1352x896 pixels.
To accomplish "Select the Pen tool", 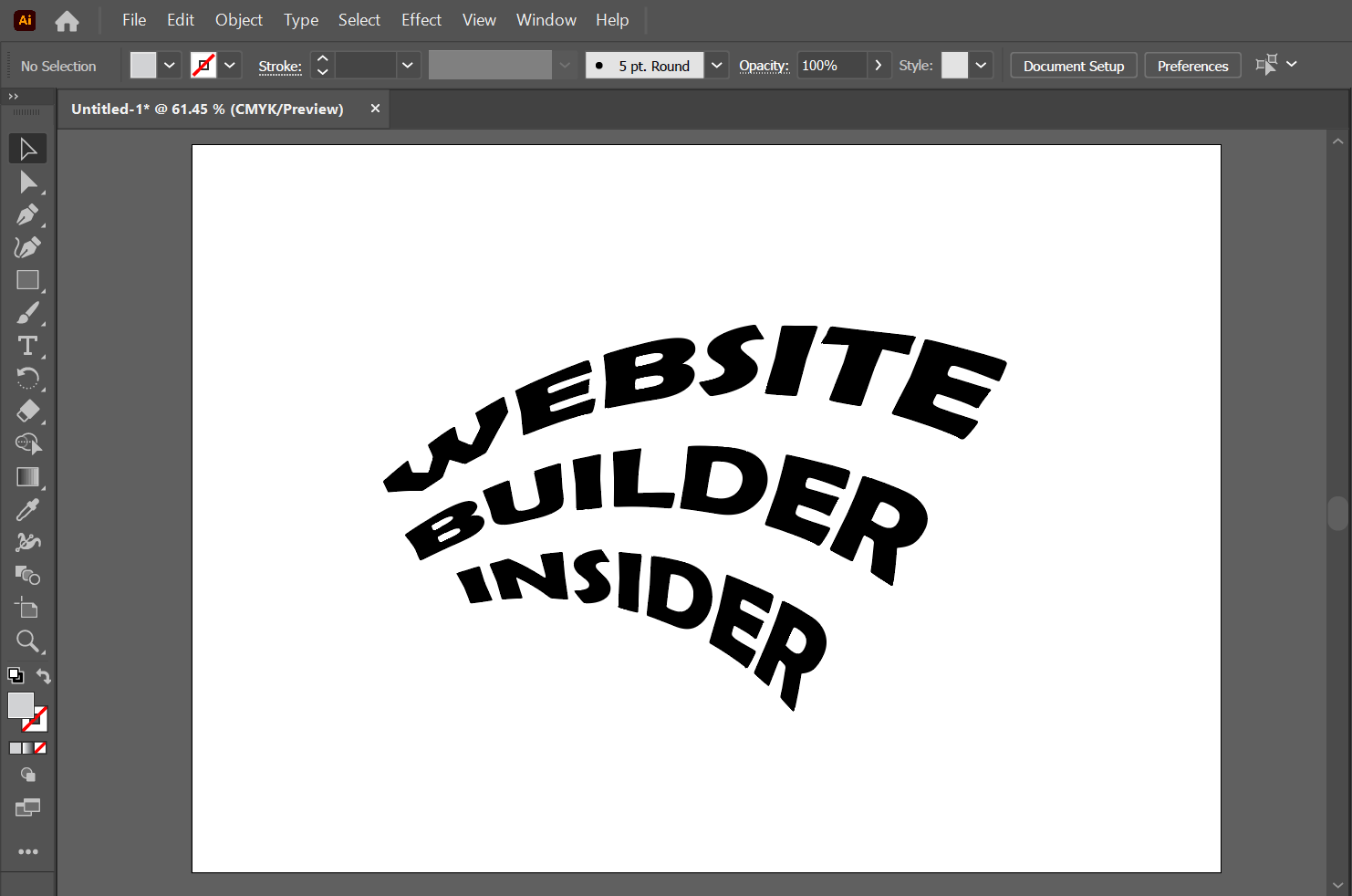I will click(x=27, y=215).
